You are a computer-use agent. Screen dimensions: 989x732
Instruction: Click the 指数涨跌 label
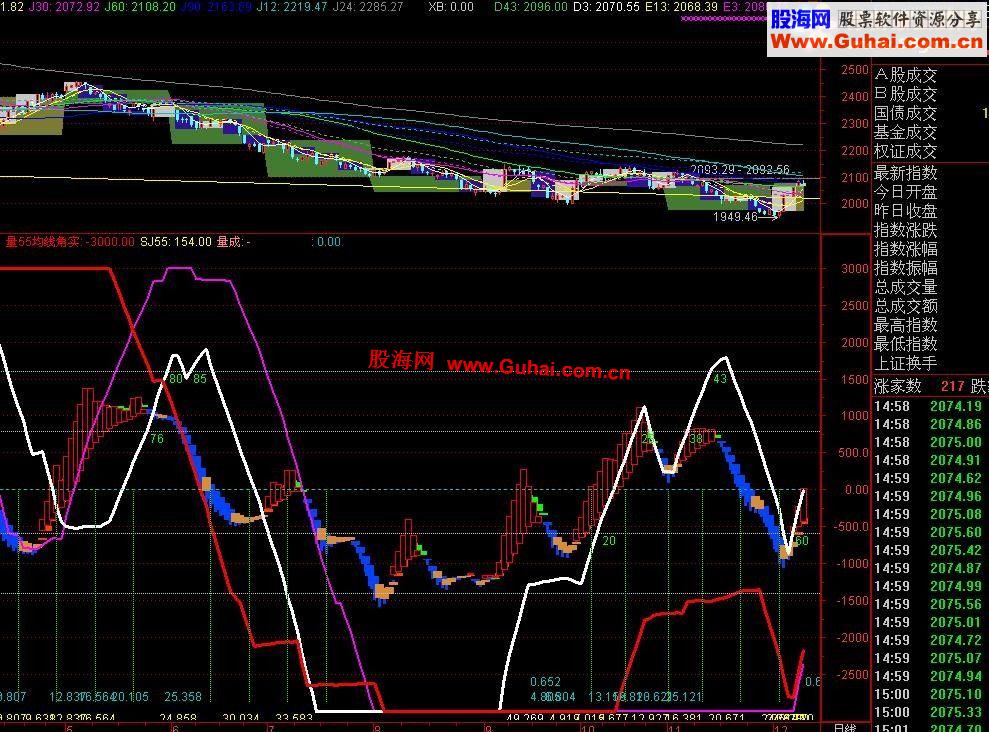tap(906, 229)
